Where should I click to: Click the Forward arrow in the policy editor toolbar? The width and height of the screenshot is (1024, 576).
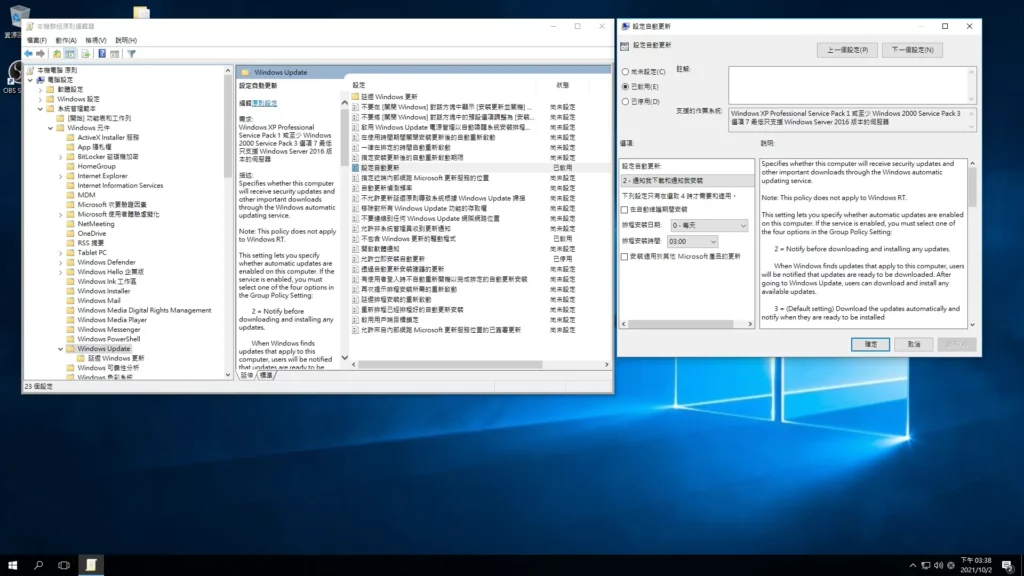[40, 54]
